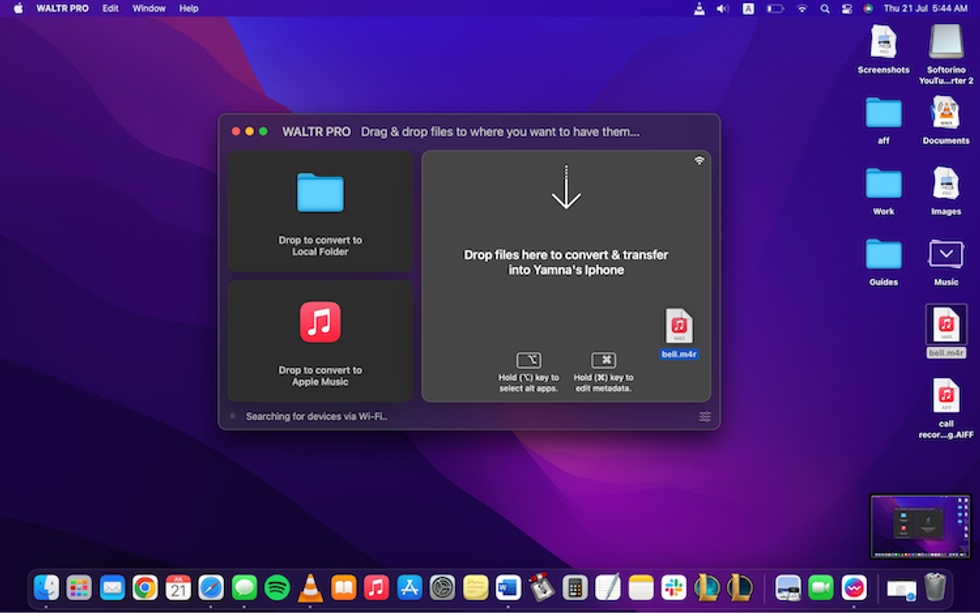Click the Option key icon for alt apps
The image size is (980, 613).
529,360
